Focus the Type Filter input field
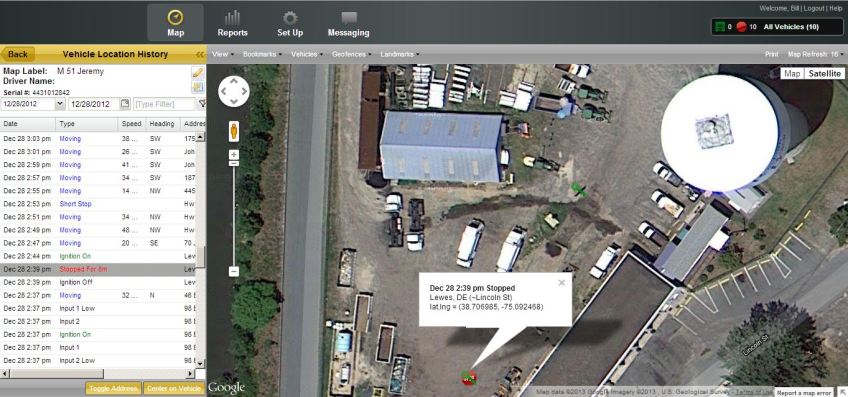 click(x=164, y=103)
